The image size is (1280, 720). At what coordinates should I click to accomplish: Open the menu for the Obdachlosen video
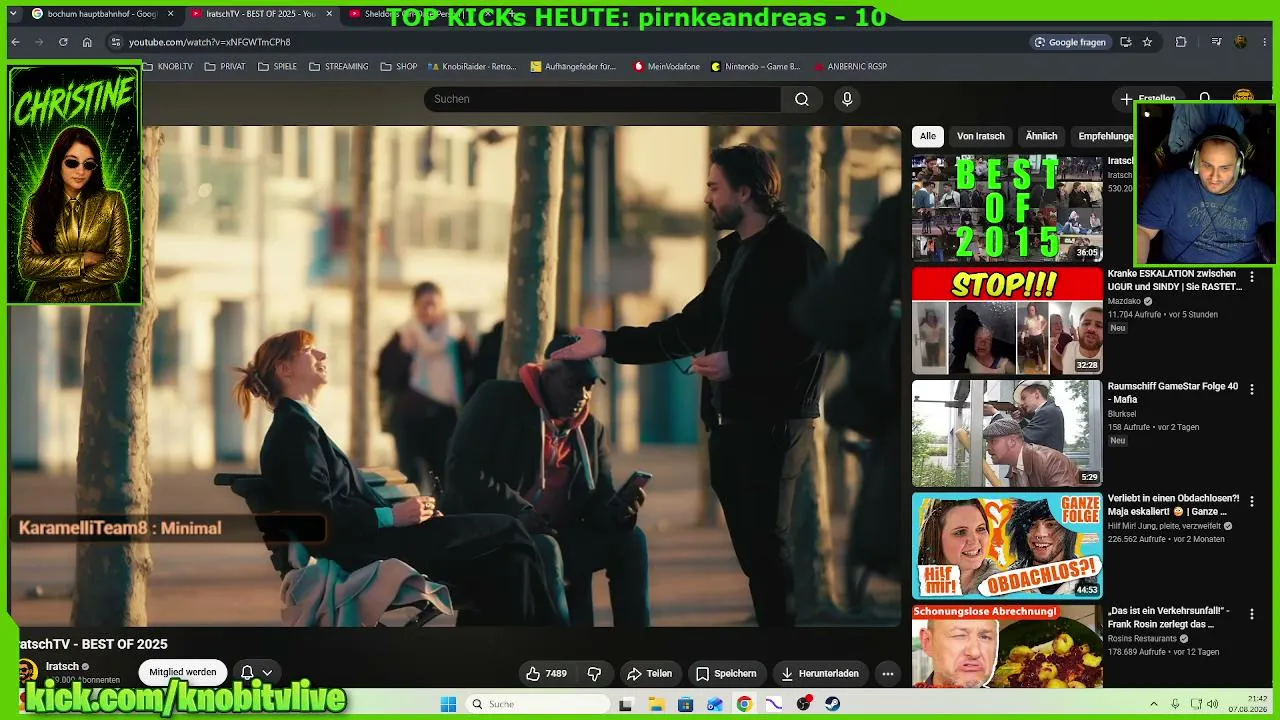click(1251, 501)
